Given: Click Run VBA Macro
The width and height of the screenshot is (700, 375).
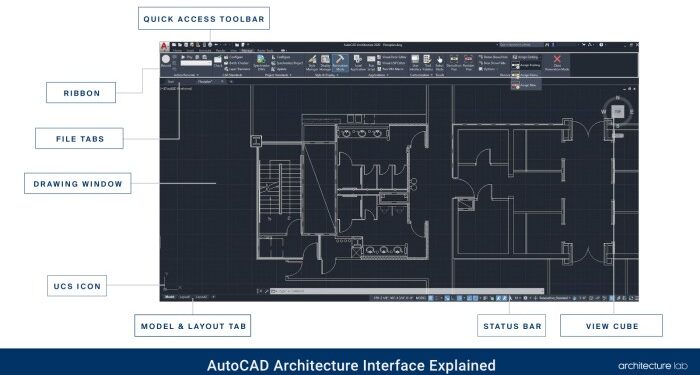Looking at the screenshot, I should [x=391, y=69].
